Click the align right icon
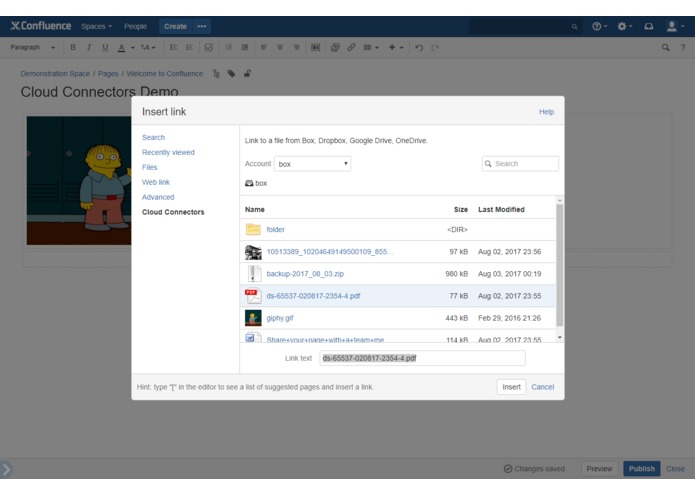The image size is (695, 494). tap(297, 47)
